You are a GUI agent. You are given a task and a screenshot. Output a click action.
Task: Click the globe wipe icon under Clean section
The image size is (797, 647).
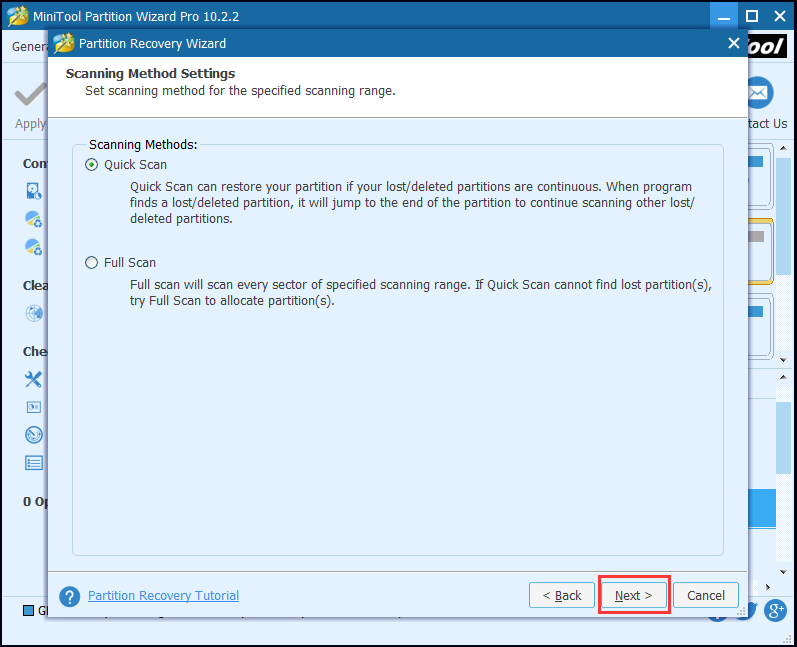pos(34,313)
